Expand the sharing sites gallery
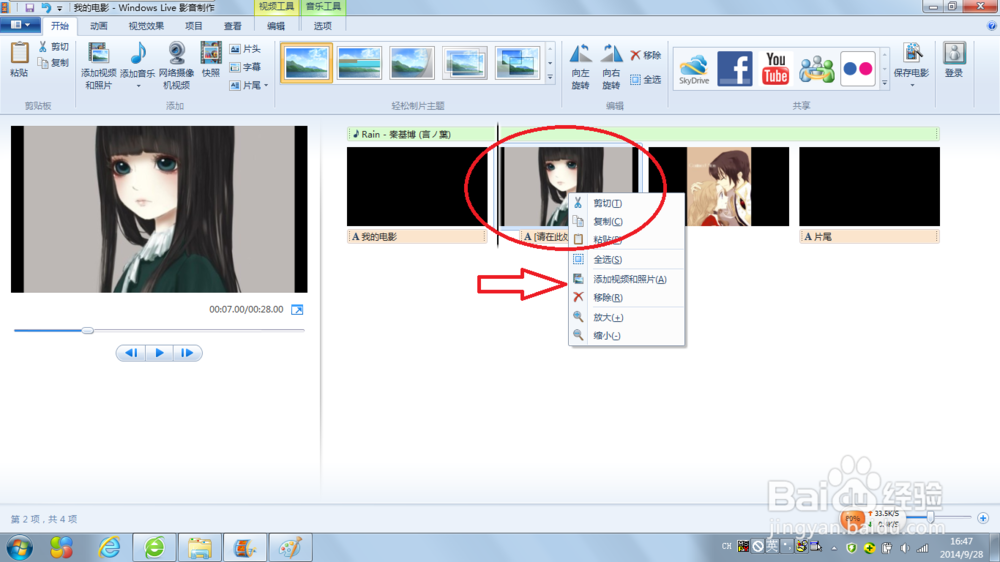This screenshot has height=562, width=1000. [885, 82]
